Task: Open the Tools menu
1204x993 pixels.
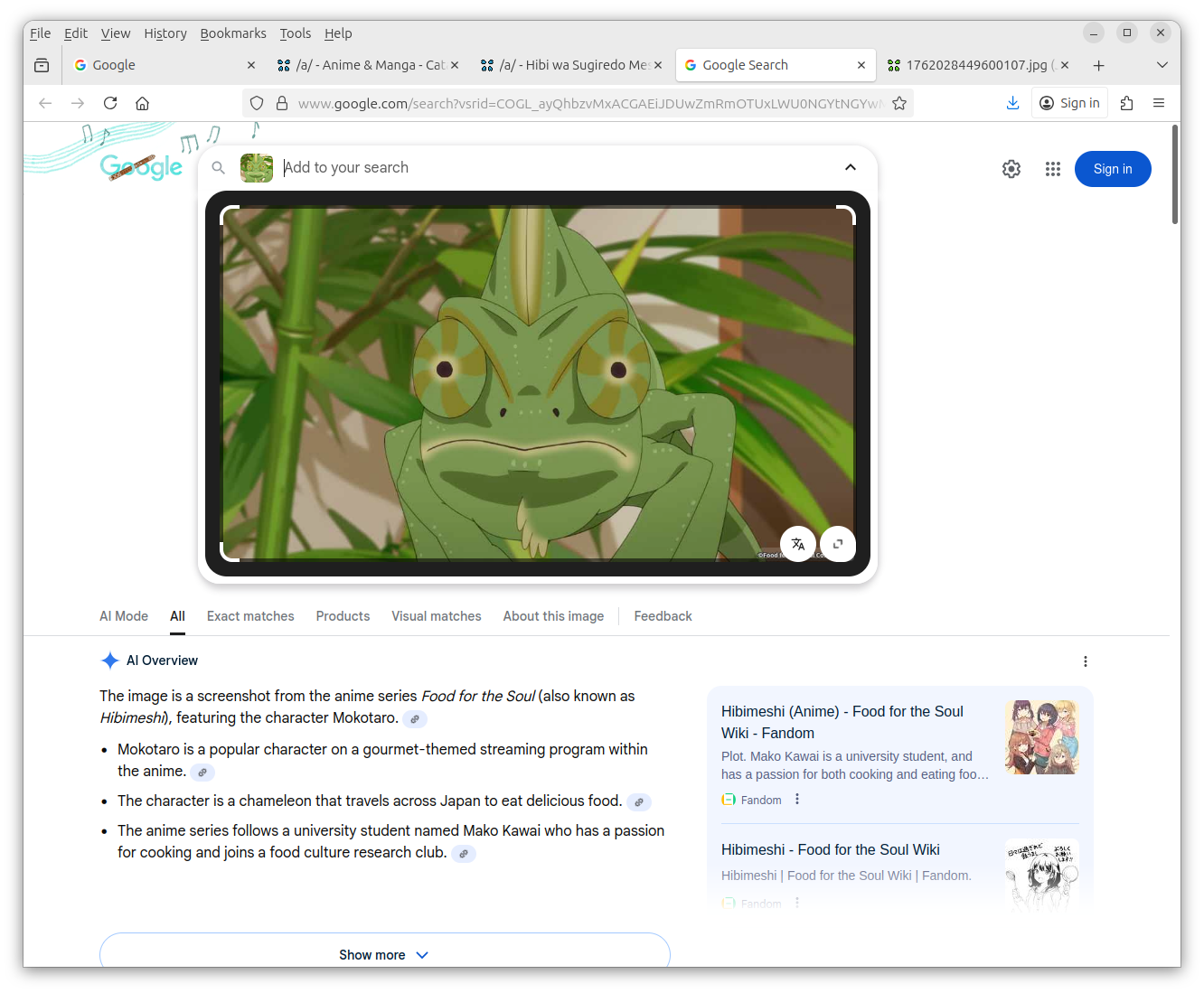Action: tap(296, 33)
